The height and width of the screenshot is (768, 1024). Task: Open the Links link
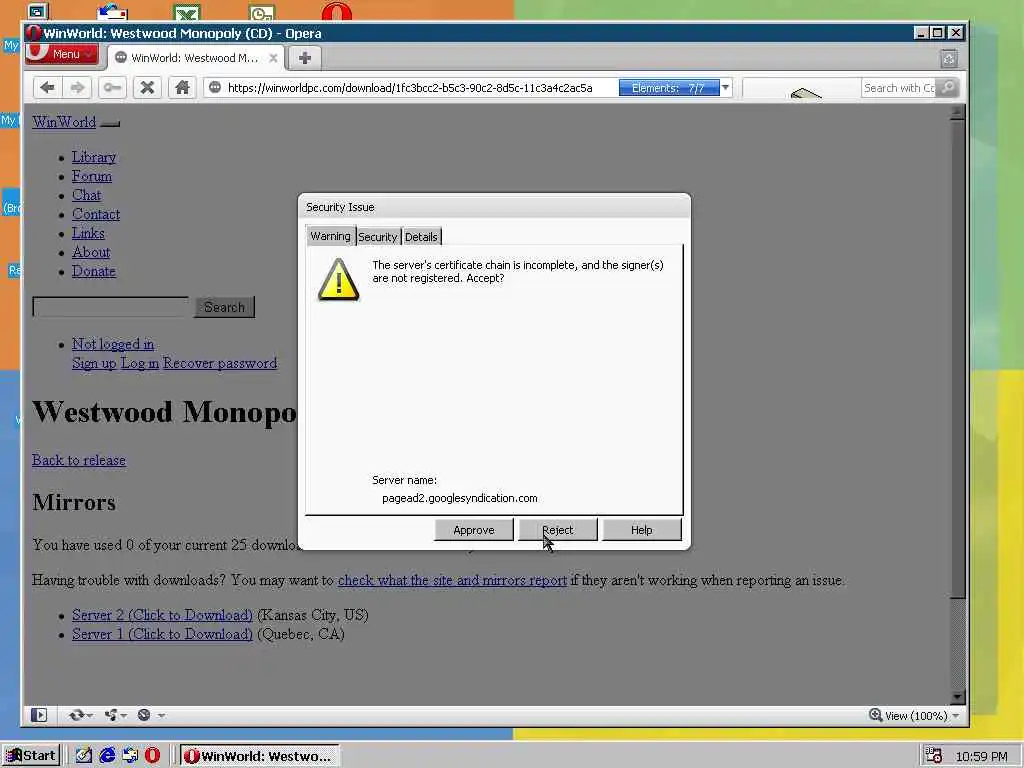88,233
